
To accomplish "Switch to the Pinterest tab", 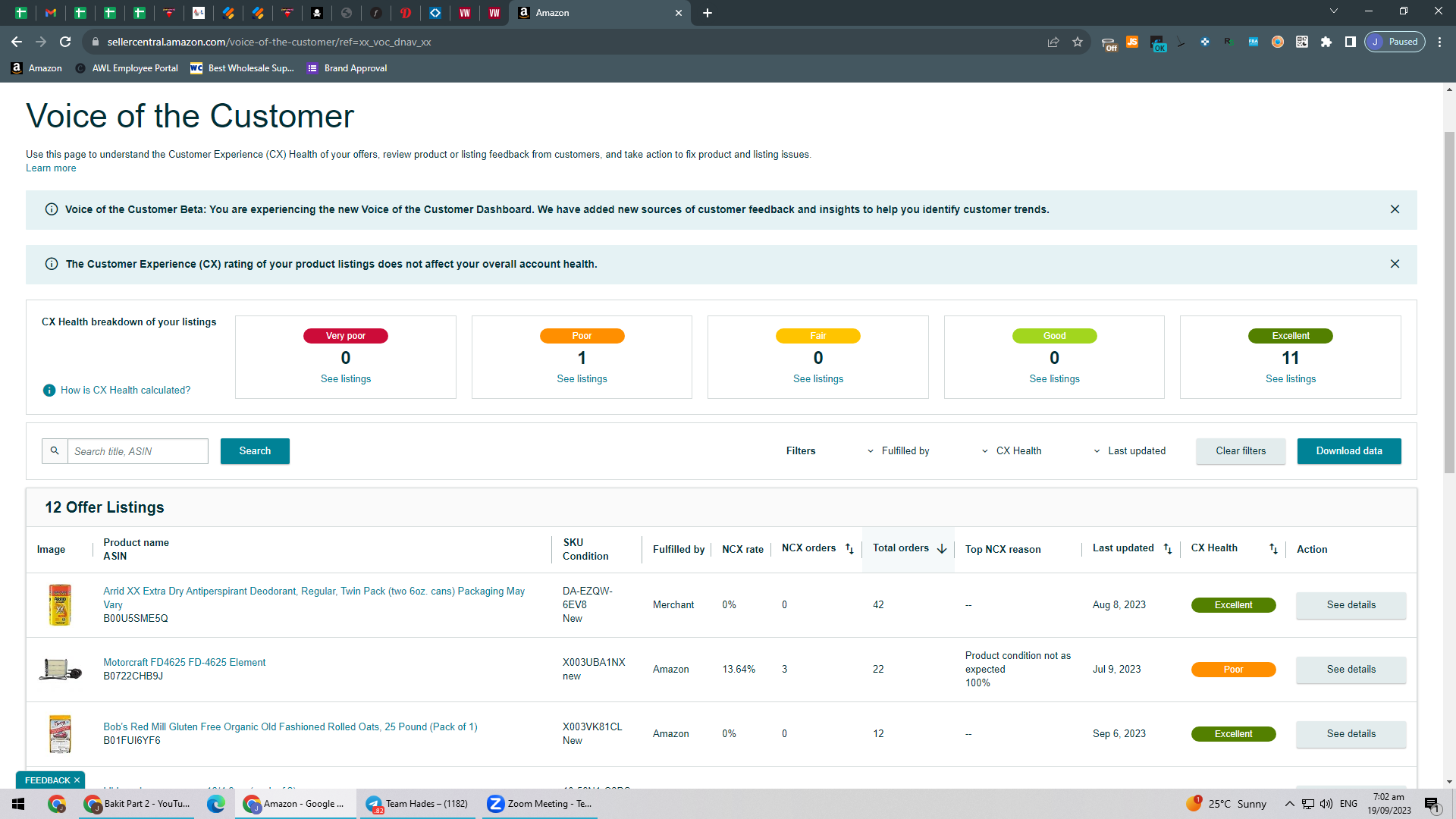I will (x=406, y=13).
